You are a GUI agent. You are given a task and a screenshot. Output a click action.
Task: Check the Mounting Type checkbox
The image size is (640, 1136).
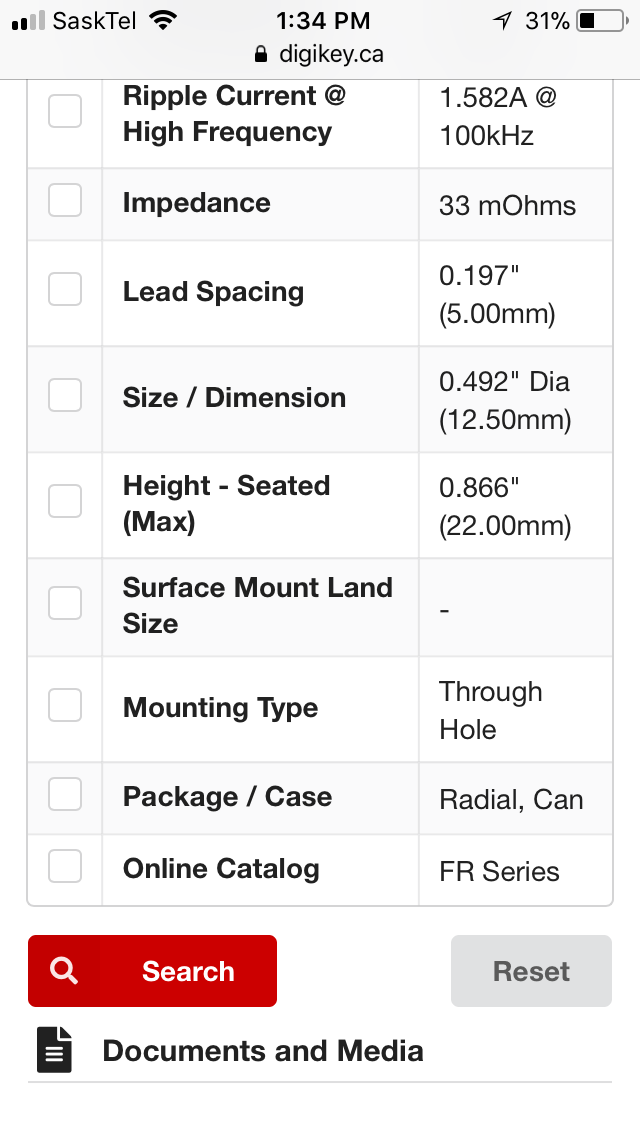65,705
